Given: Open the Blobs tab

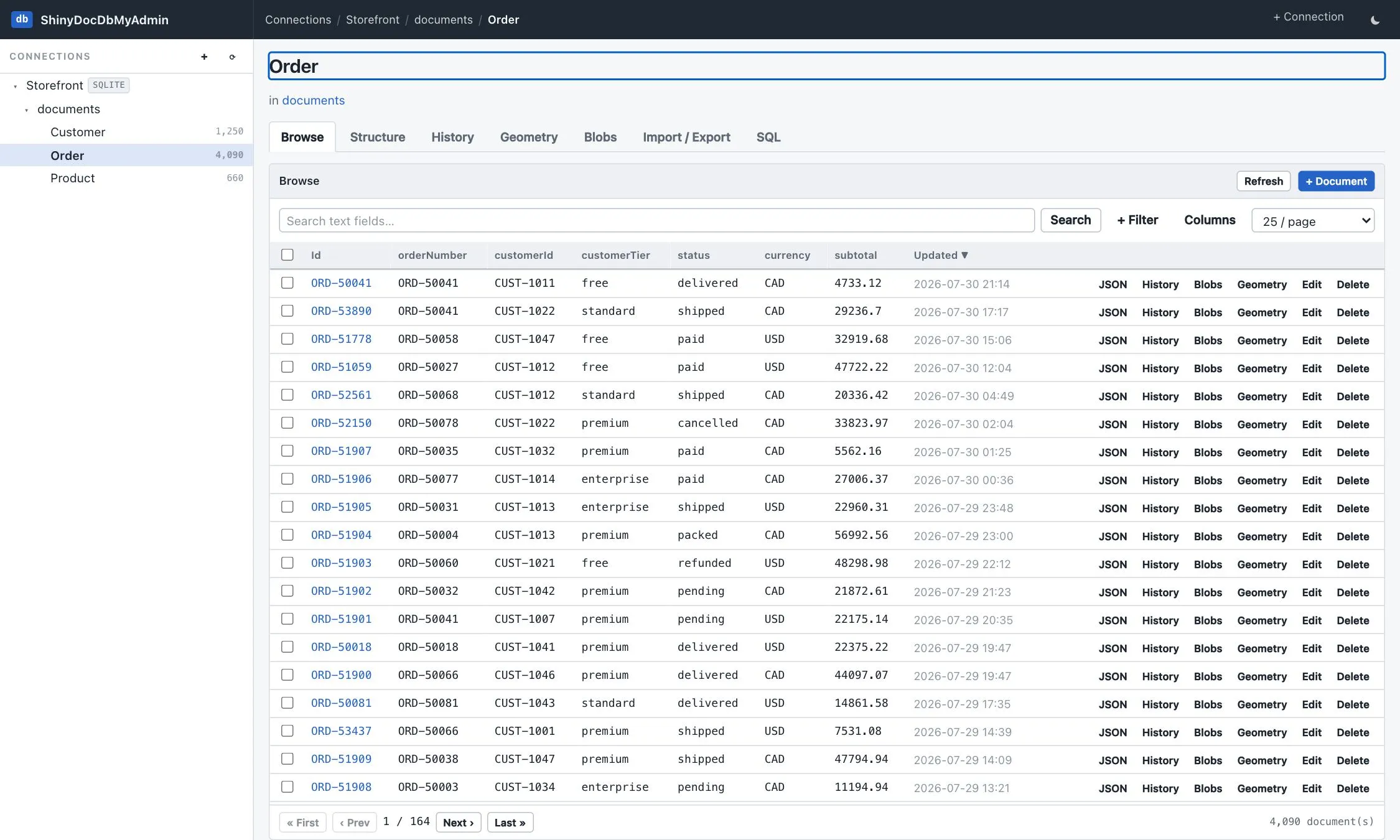Looking at the screenshot, I should 600,137.
